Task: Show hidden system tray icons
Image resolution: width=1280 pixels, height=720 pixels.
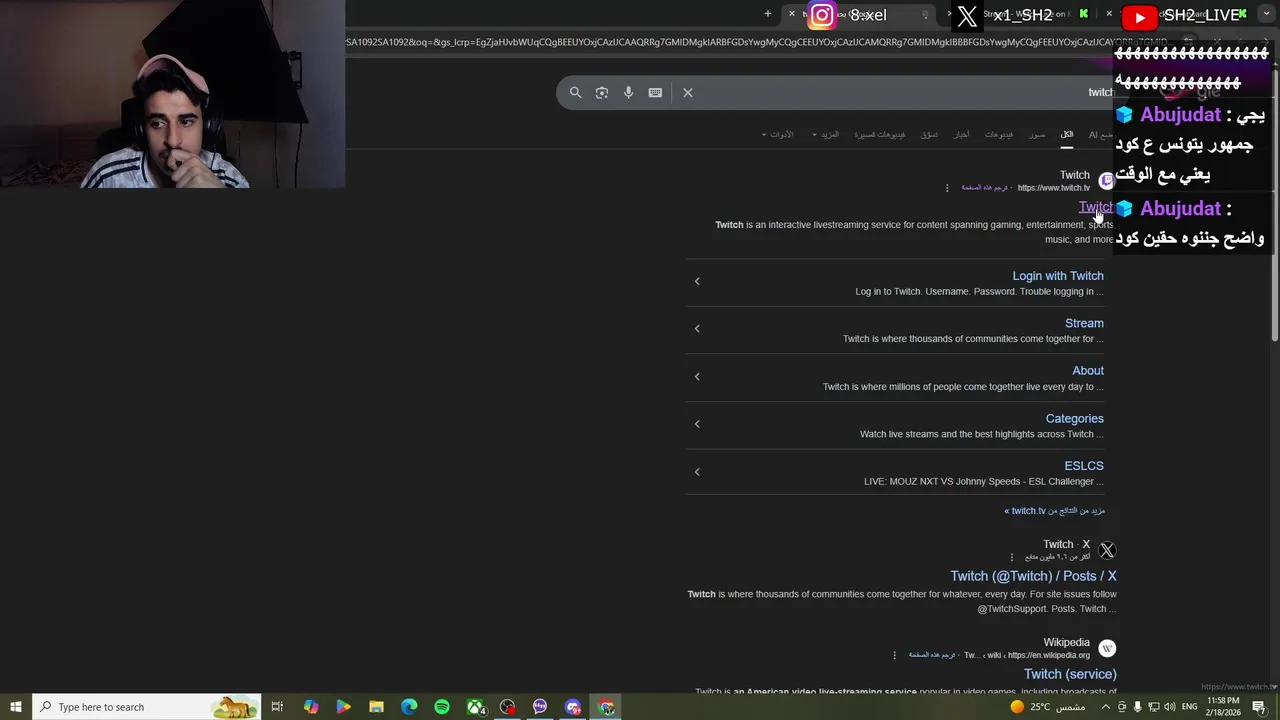Action: [x=1107, y=707]
